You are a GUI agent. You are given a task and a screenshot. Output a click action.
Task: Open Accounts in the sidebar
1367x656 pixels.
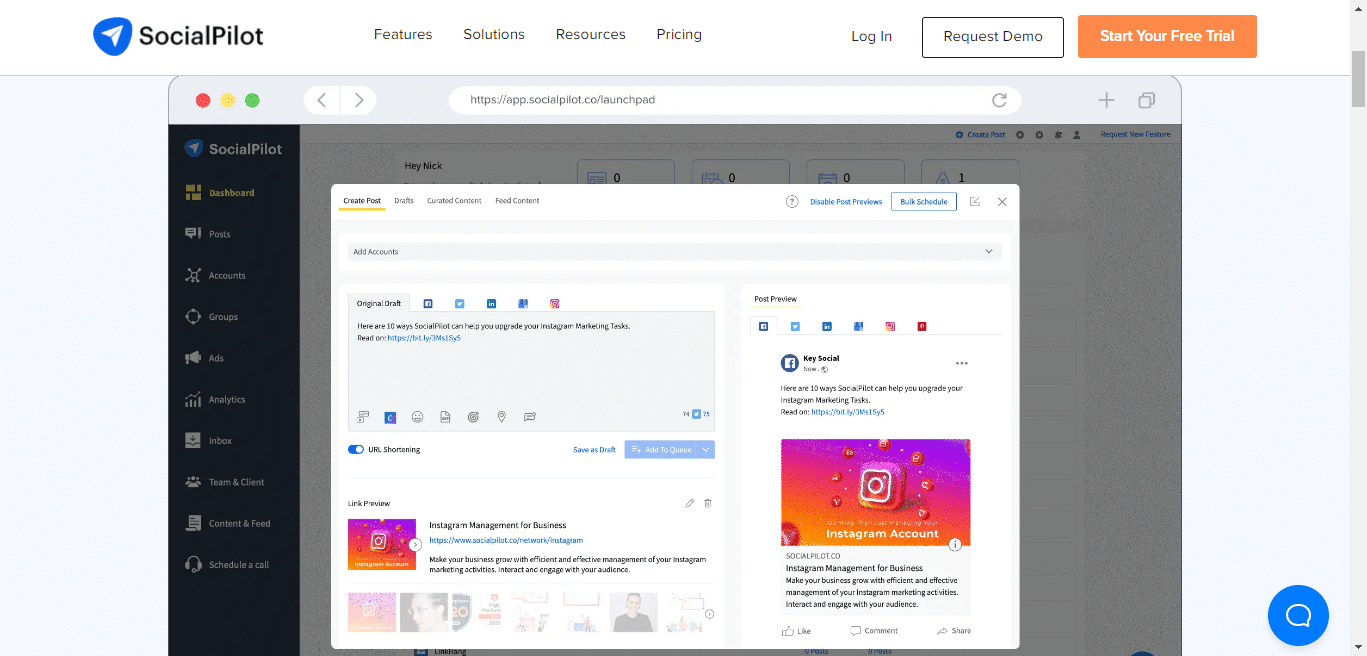tap(215, 275)
